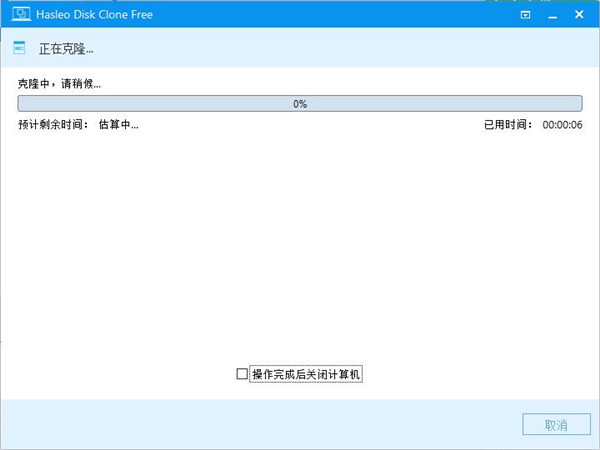The width and height of the screenshot is (600, 450).
Task: Click the cloning progress bar
Action: point(150,104)
